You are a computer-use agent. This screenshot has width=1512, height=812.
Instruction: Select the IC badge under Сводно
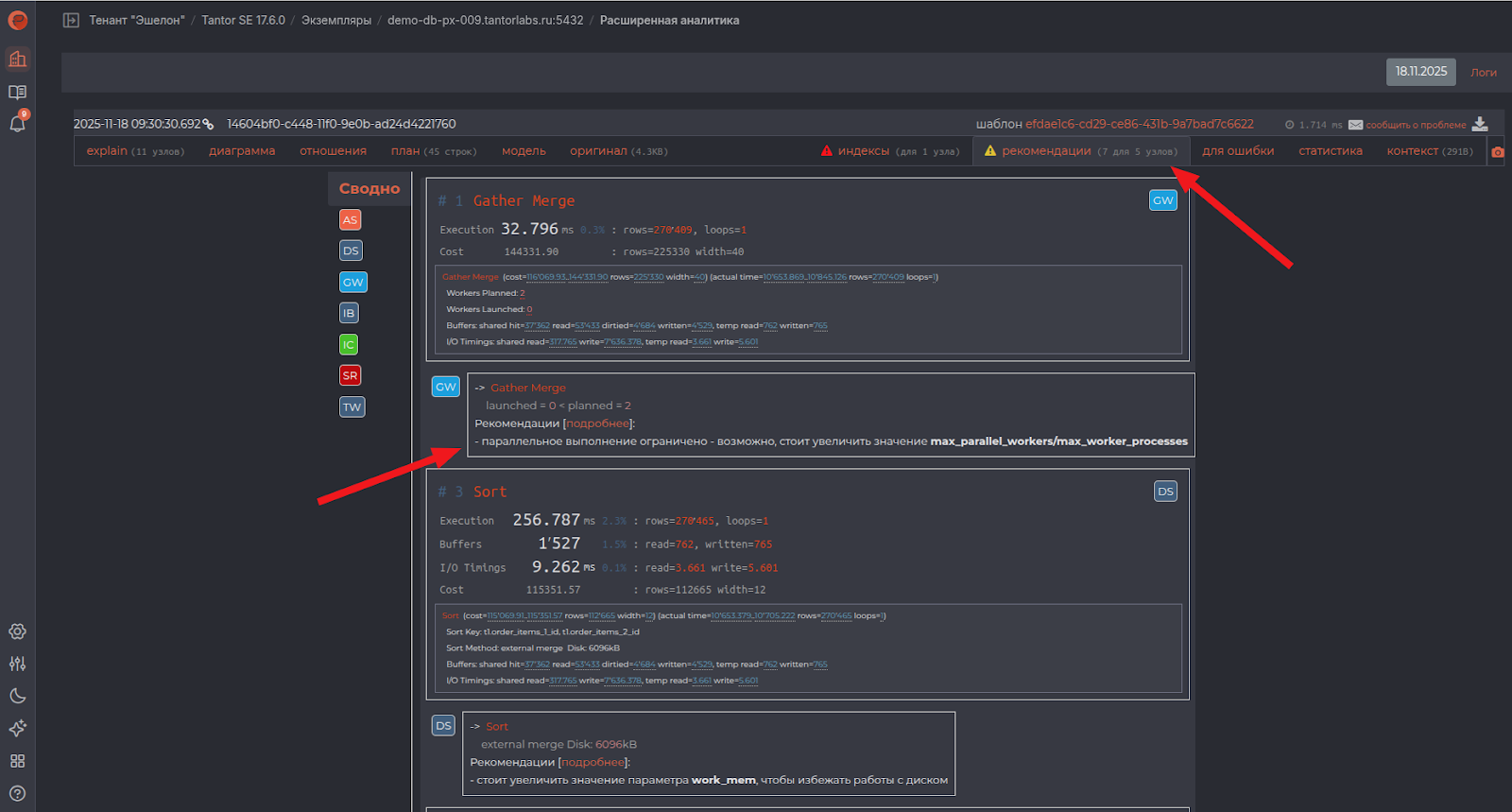coord(349,344)
